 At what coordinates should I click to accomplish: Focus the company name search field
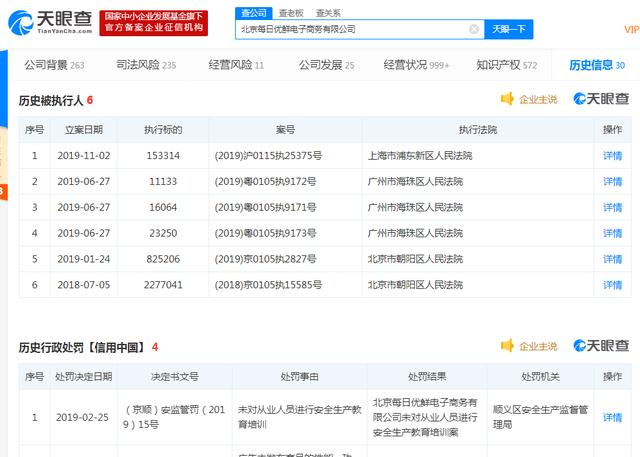[x=360, y=29]
